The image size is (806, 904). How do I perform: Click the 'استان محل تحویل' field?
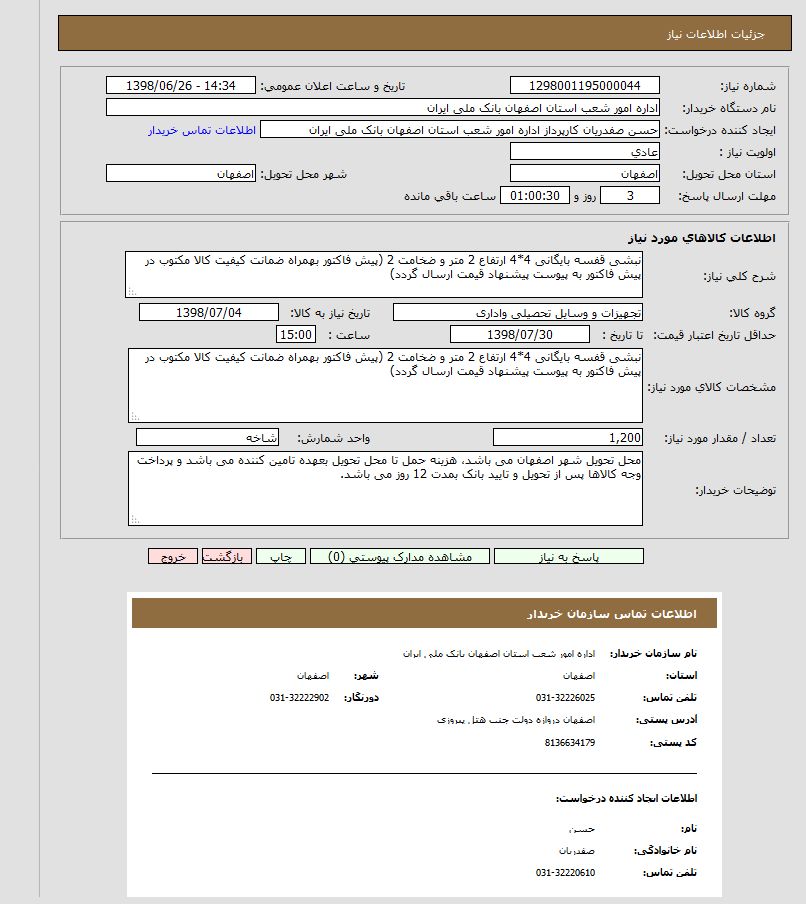(x=584, y=174)
